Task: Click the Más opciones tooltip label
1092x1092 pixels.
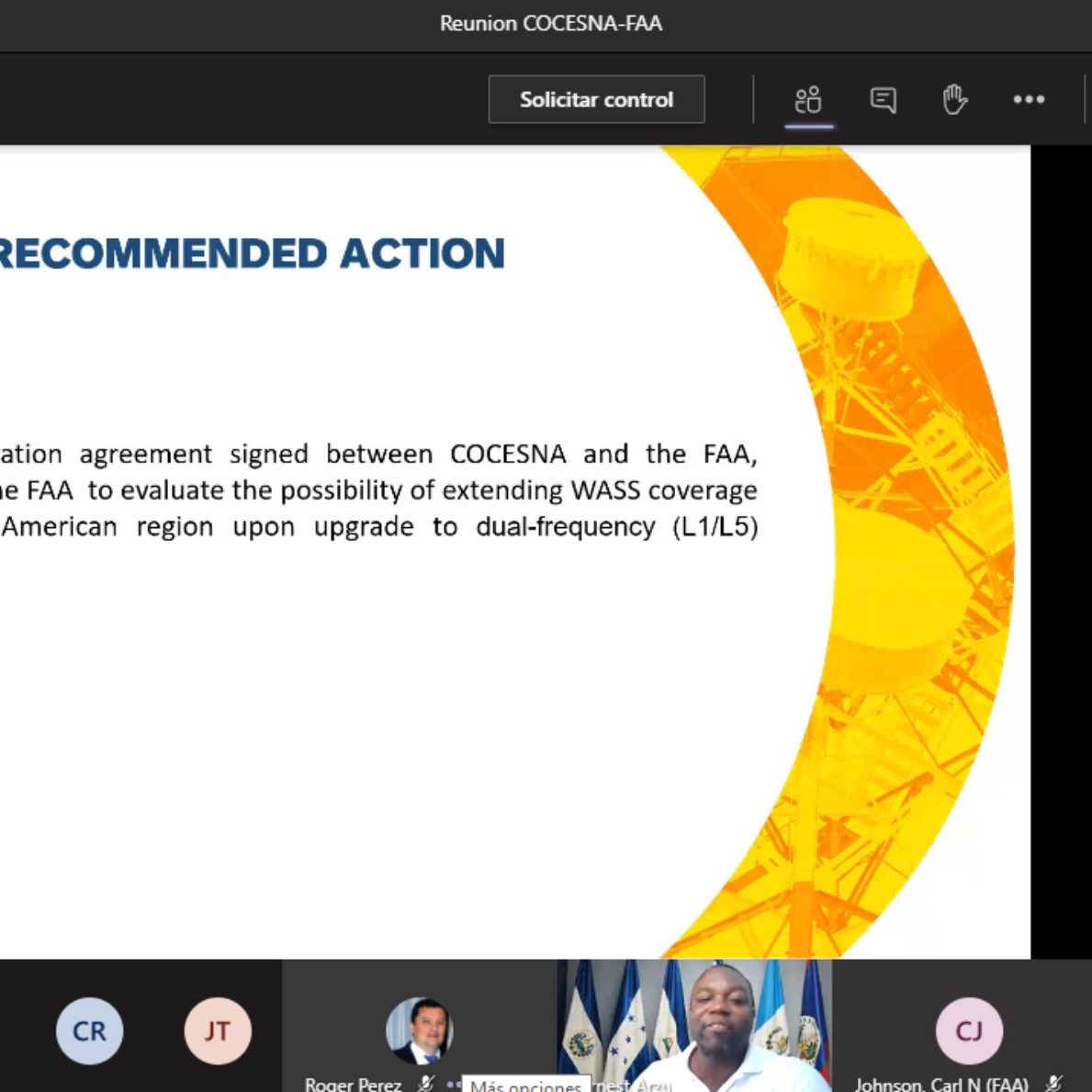Action: point(525,1086)
